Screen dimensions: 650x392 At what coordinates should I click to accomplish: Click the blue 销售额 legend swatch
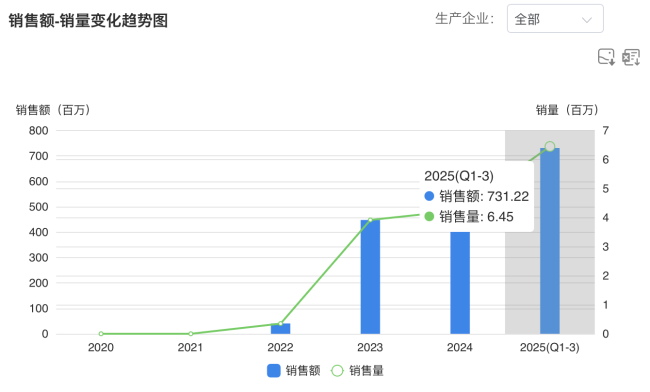(x=274, y=370)
